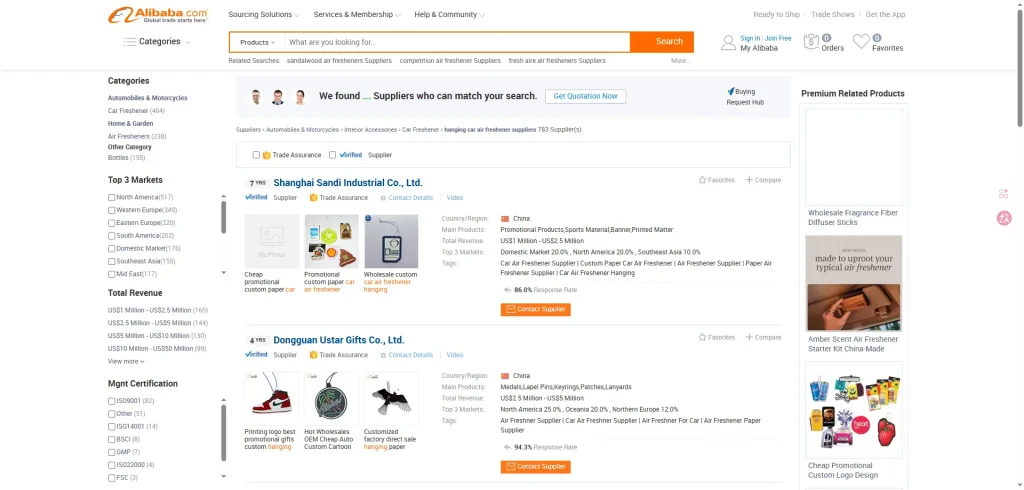Click the Get Quotation Now button
This screenshot has width=1024, height=490.
pyautogui.click(x=586, y=96)
